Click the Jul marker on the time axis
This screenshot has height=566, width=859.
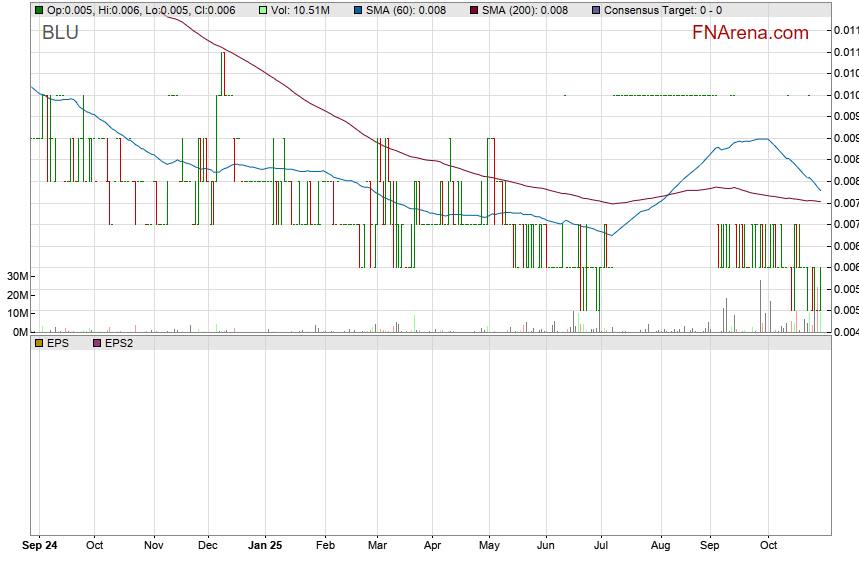[603, 546]
